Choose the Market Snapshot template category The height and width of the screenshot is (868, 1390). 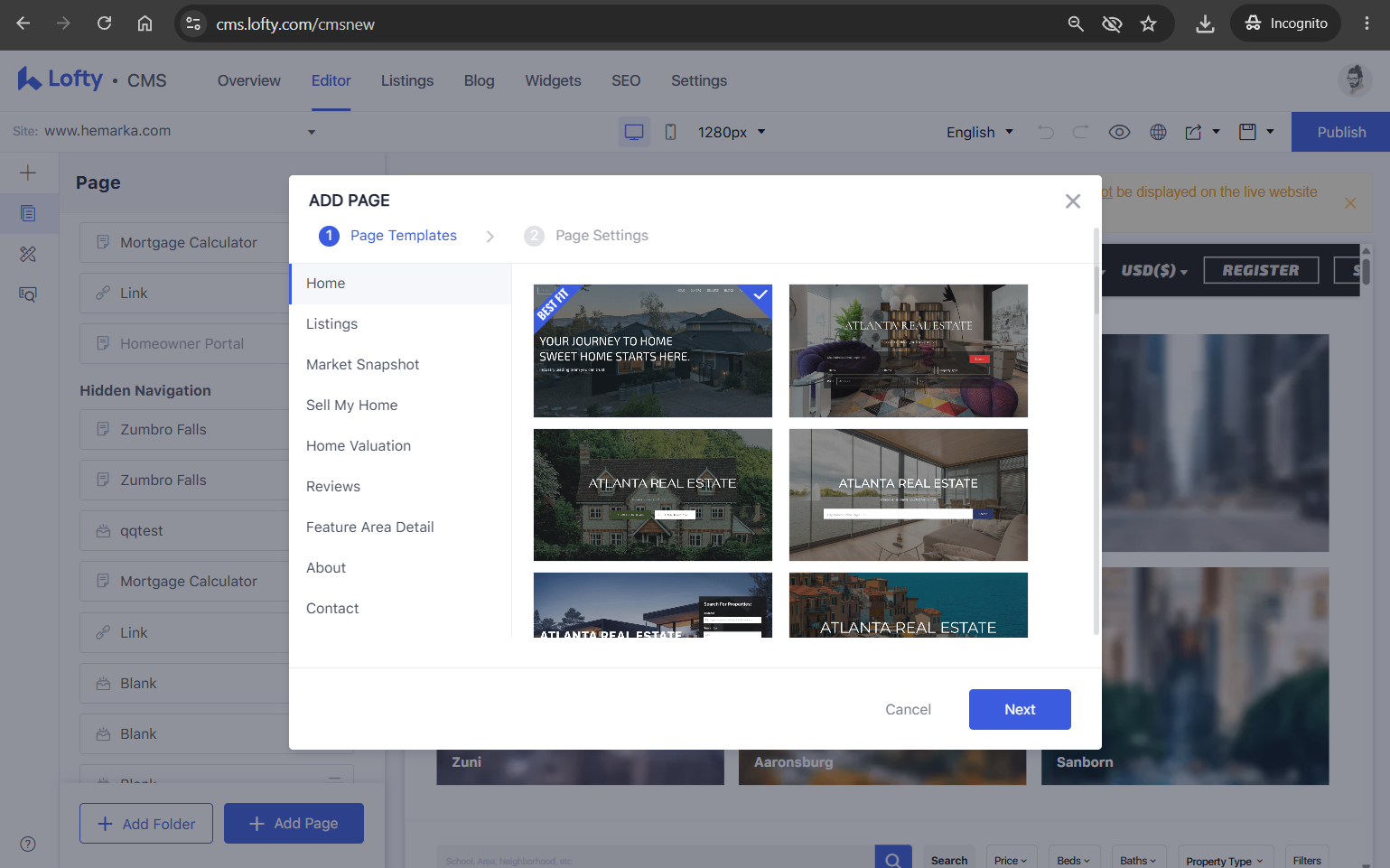coord(400,365)
